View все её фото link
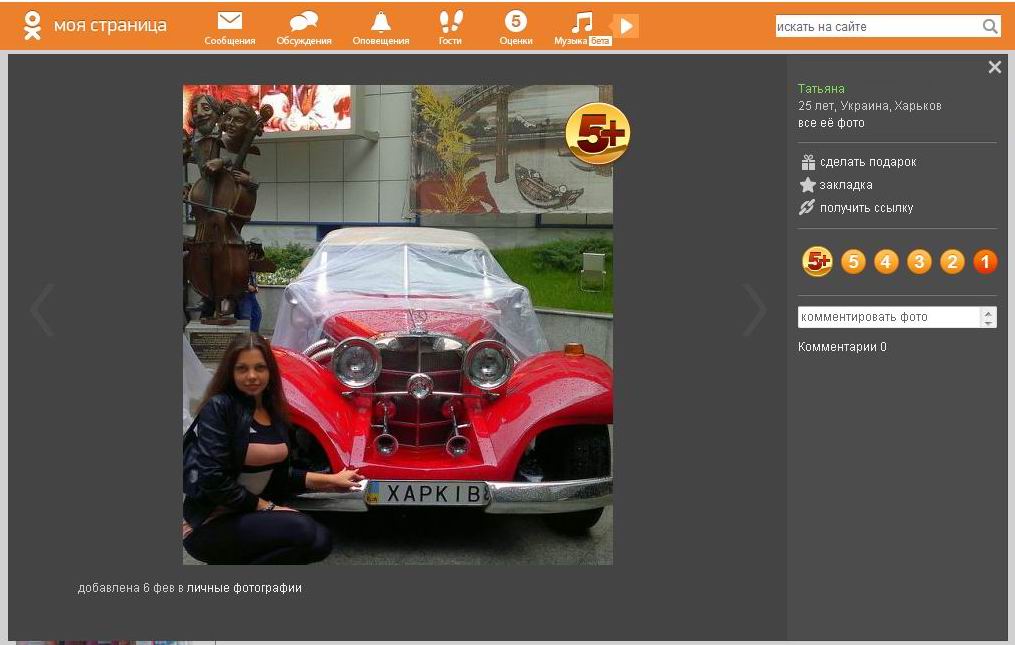The image size is (1015, 645). tap(830, 123)
